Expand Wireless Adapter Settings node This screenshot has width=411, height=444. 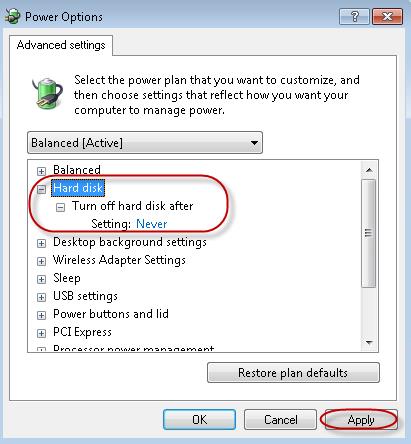[41, 261]
